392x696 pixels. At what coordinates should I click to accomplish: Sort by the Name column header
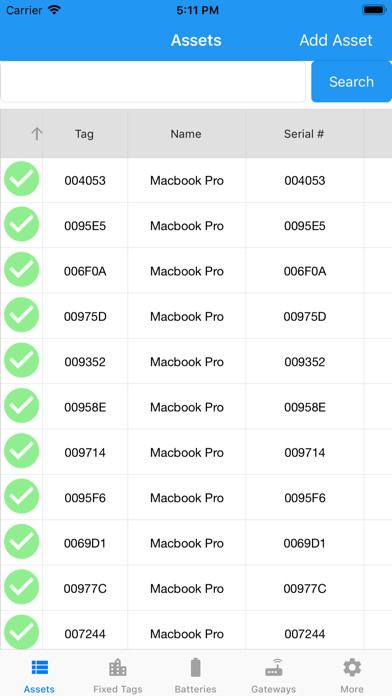[186, 134]
